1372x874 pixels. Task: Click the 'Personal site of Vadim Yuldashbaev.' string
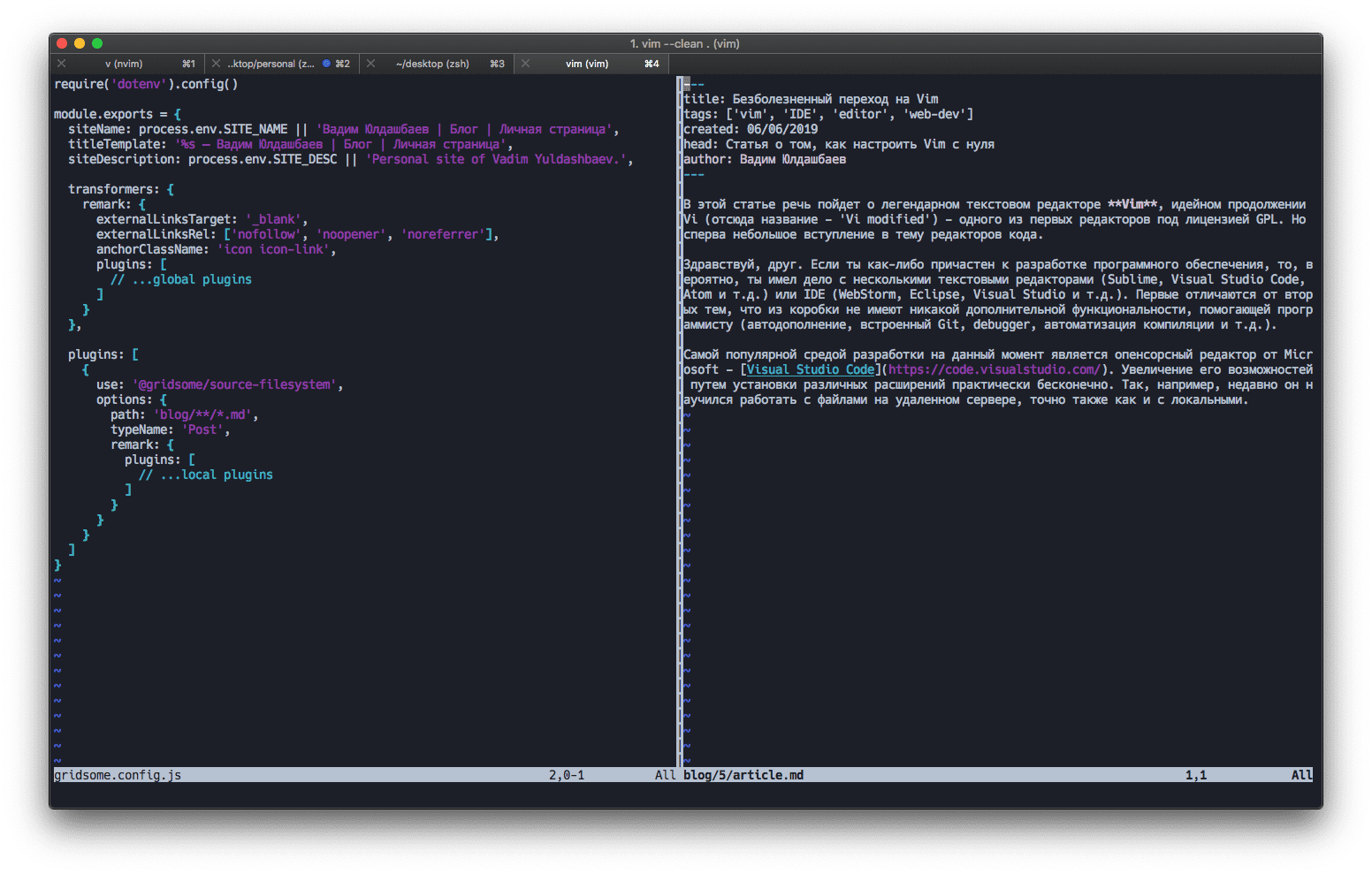point(496,159)
